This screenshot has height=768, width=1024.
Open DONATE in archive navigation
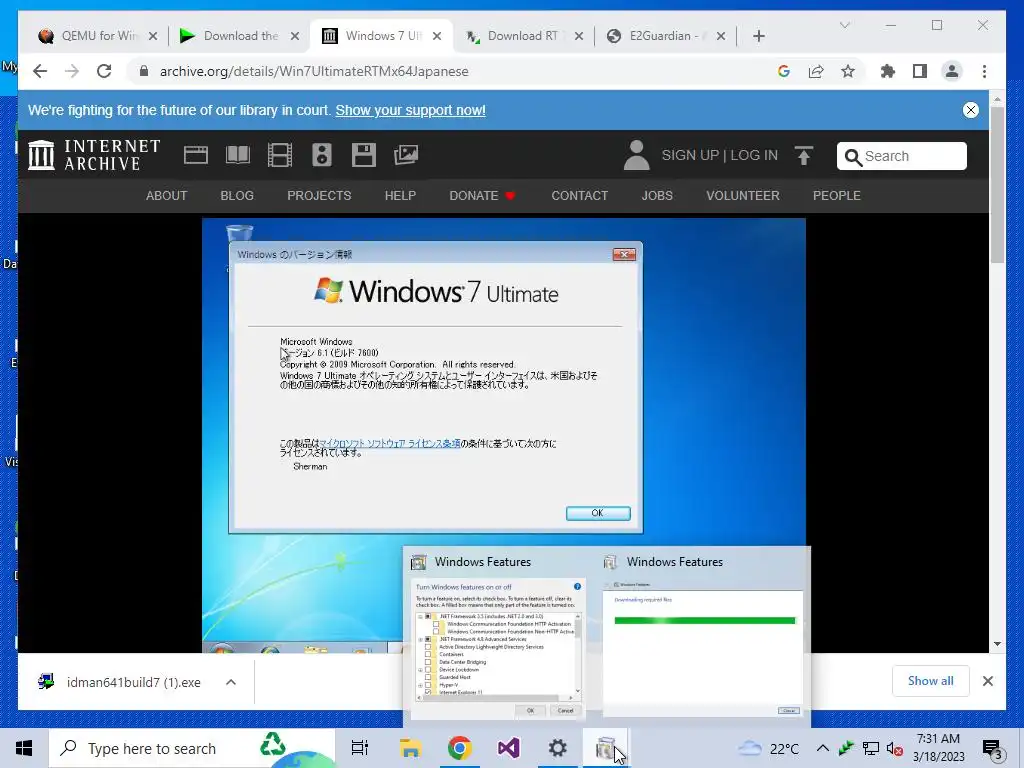[x=482, y=196]
